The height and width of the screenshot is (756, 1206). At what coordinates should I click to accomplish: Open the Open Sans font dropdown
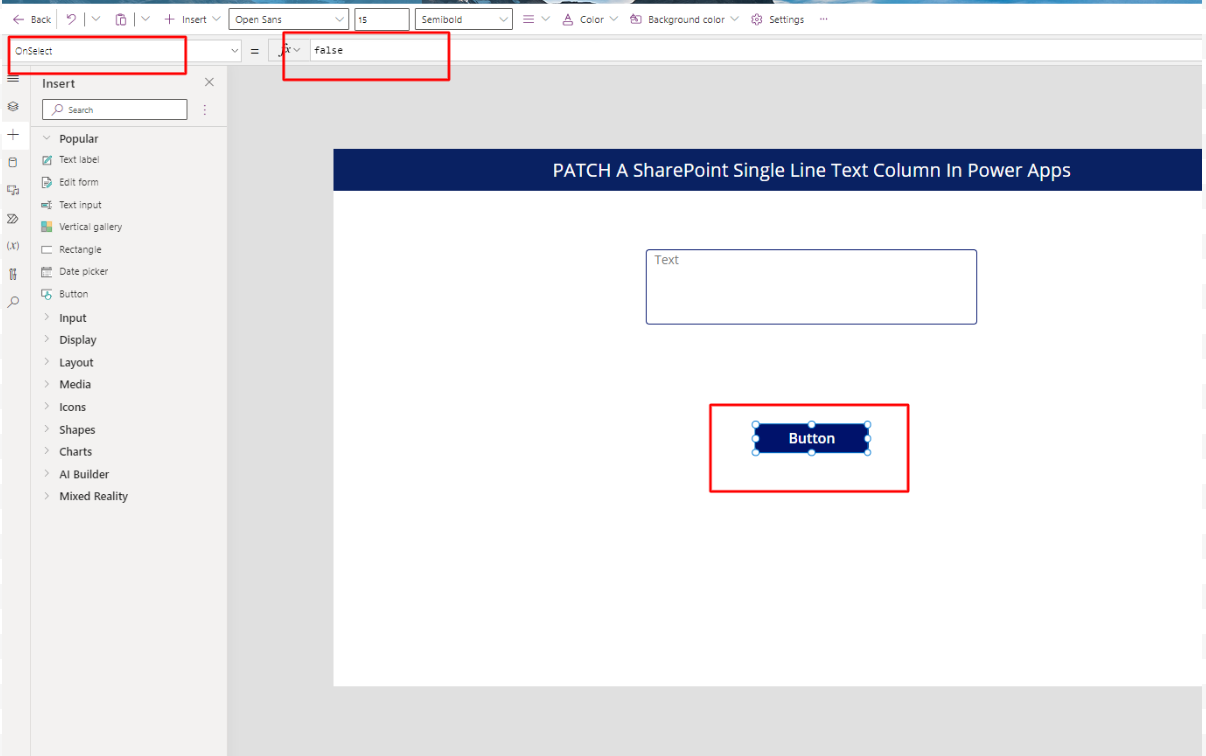pyautogui.click(x=289, y=19)
